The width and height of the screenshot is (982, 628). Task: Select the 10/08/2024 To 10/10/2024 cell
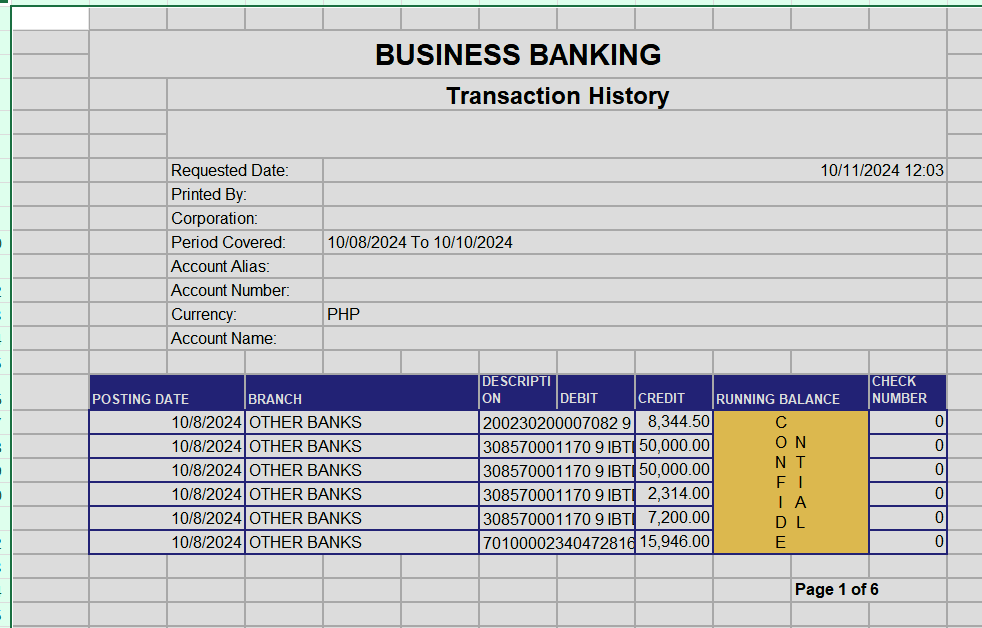634,242
